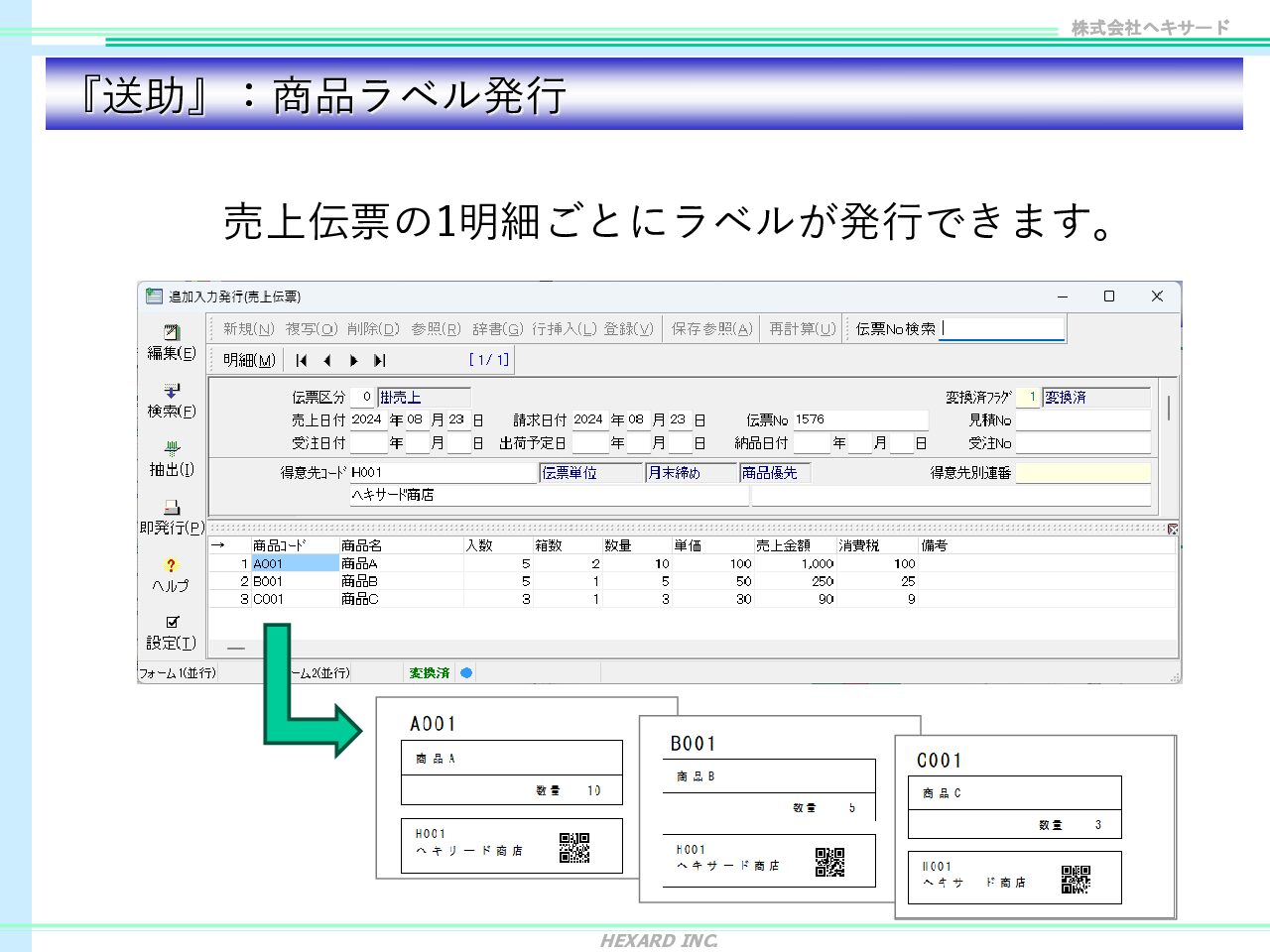The width and height of the screenshot is (1270, 952).
Task: Click the blue status dot beside 変換済
Action: tap(466, 672)
